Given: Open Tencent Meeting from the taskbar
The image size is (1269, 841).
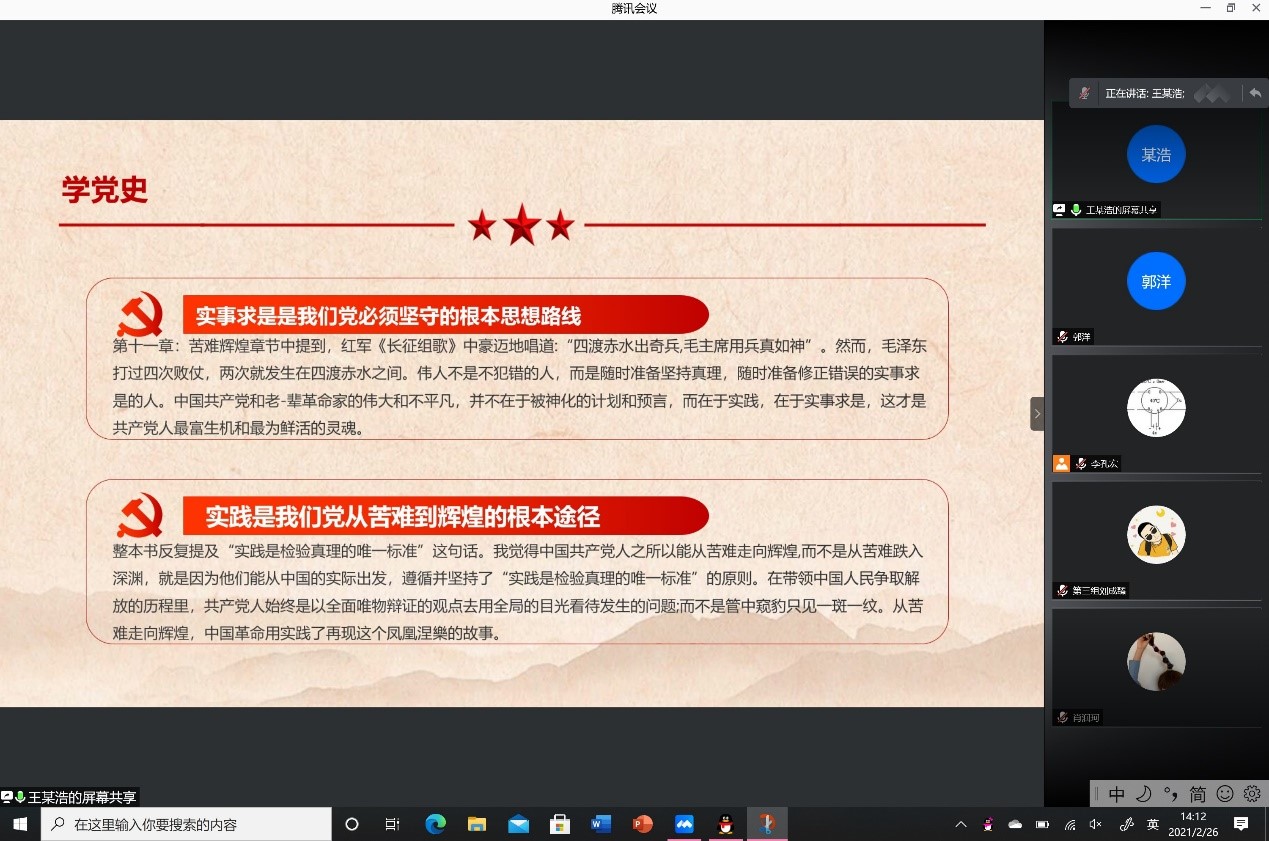Looking at the screenshot, I should coord(684,825).
